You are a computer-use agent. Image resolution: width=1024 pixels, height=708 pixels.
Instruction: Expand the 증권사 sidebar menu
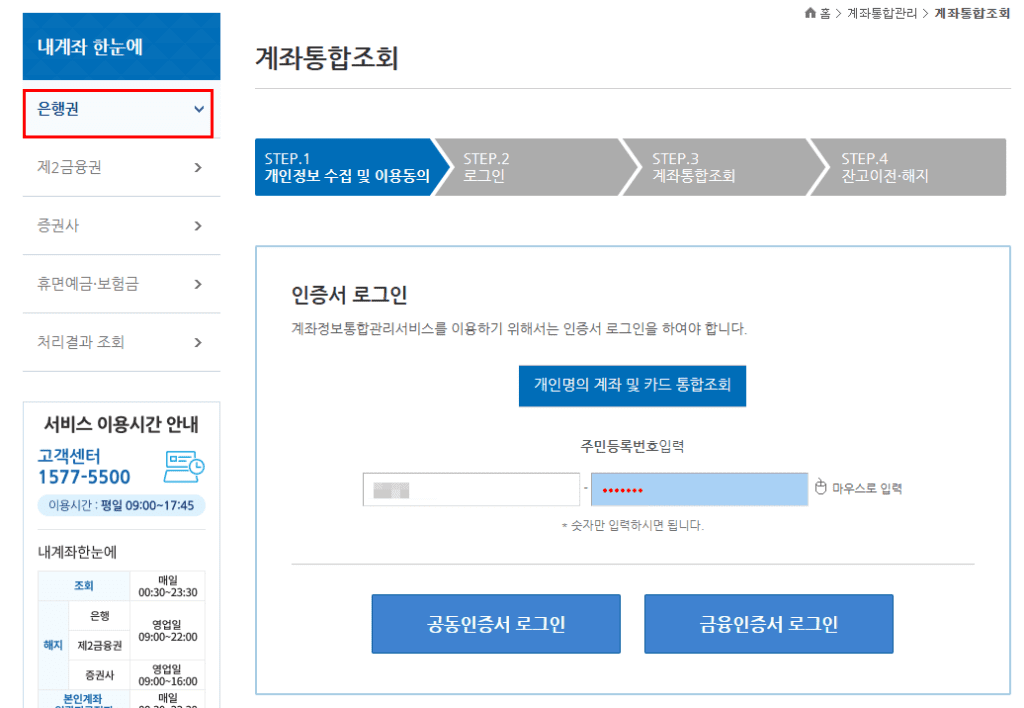pyautogui.click(x=196, y=225)
